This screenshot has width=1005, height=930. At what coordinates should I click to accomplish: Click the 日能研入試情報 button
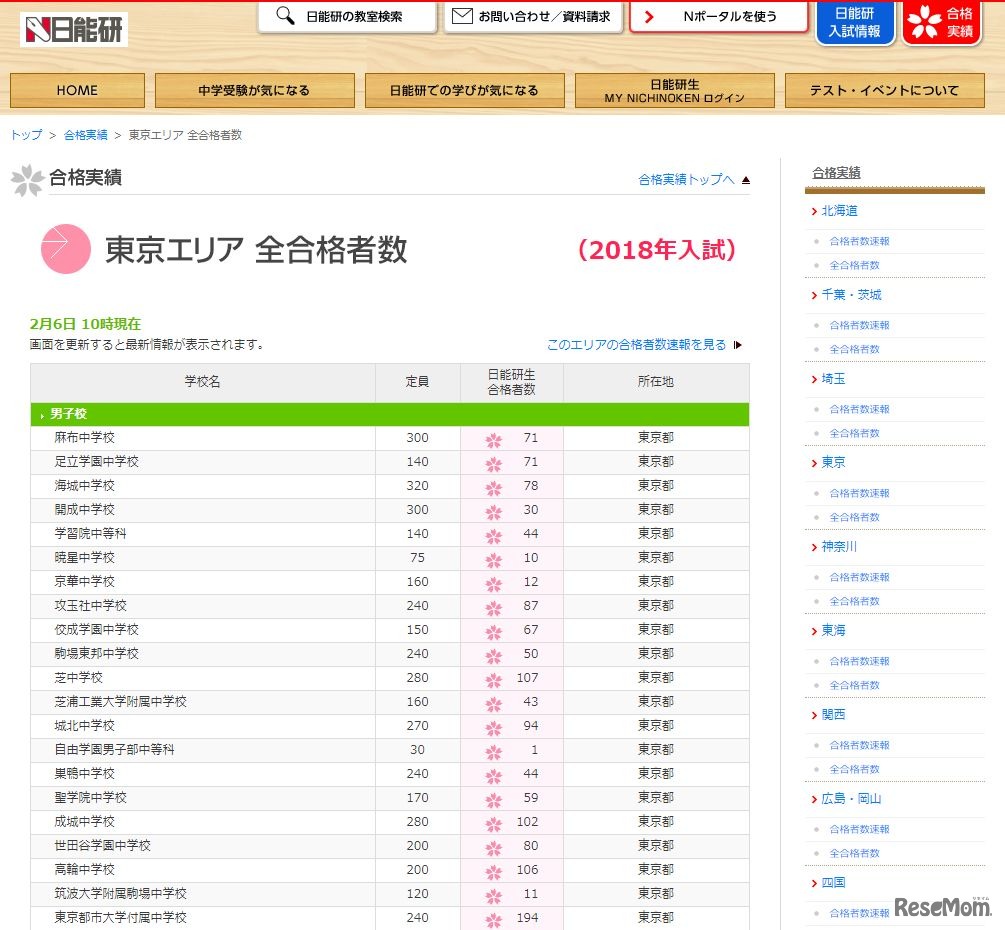coord(855,24)
